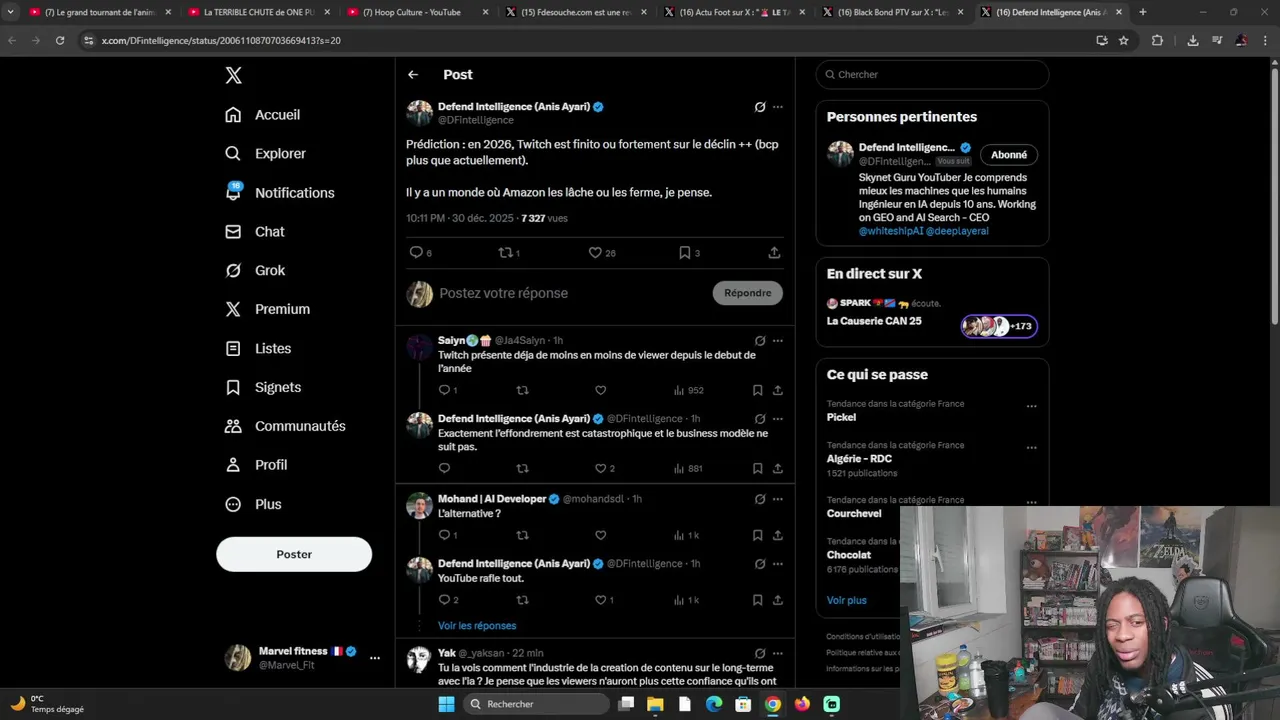Click Grok icon on main post
Viewport: 1280px width, 720px height.
pyautogui.click(x=760, y=107)
